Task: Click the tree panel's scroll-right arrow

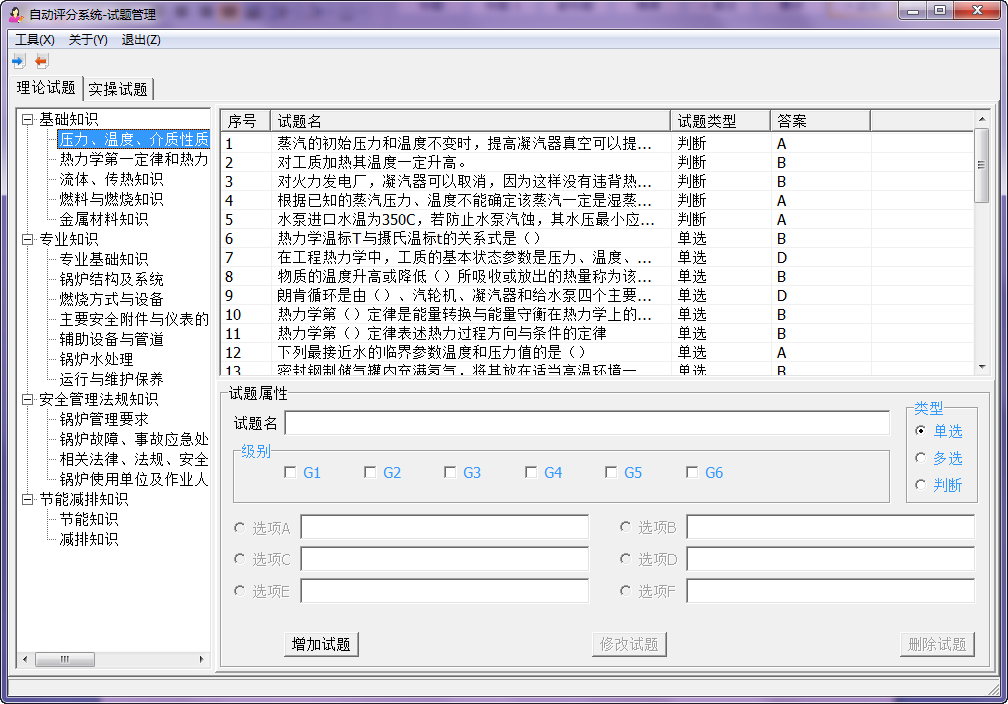Action: (x=202, y=660)
